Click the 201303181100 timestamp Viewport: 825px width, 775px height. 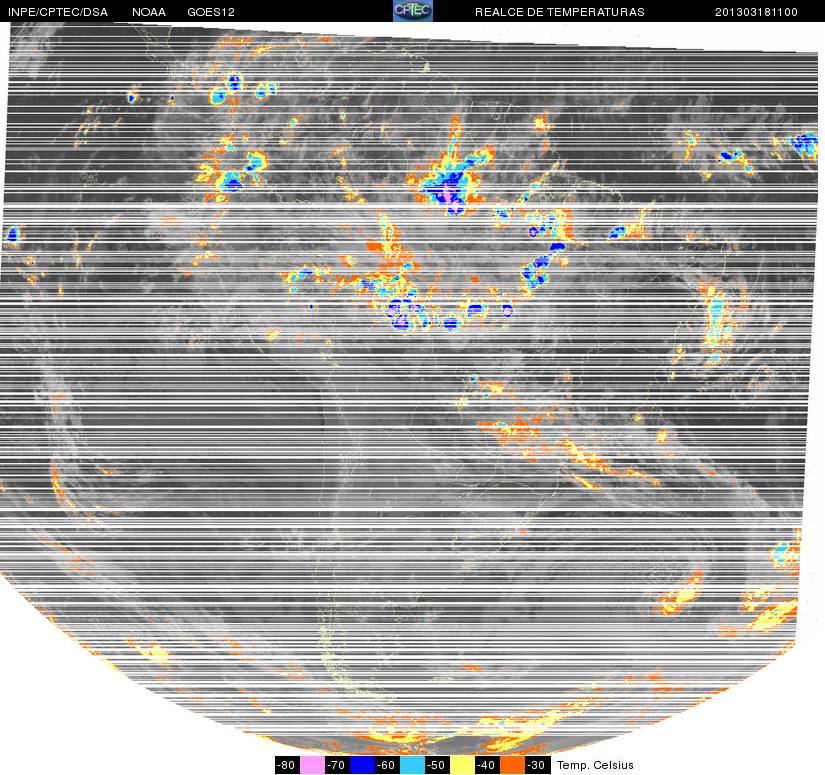(x=756, y=12)
